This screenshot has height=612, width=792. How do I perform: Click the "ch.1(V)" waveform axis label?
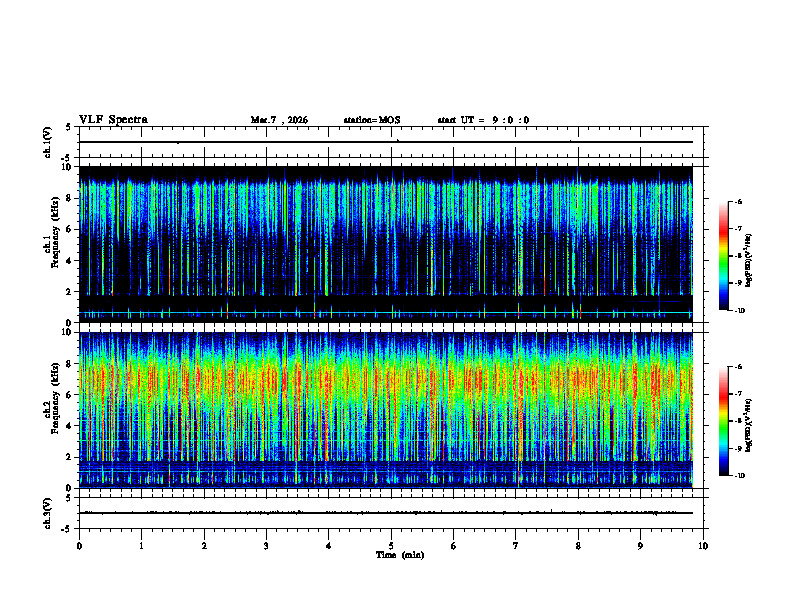tap(48, 142)
